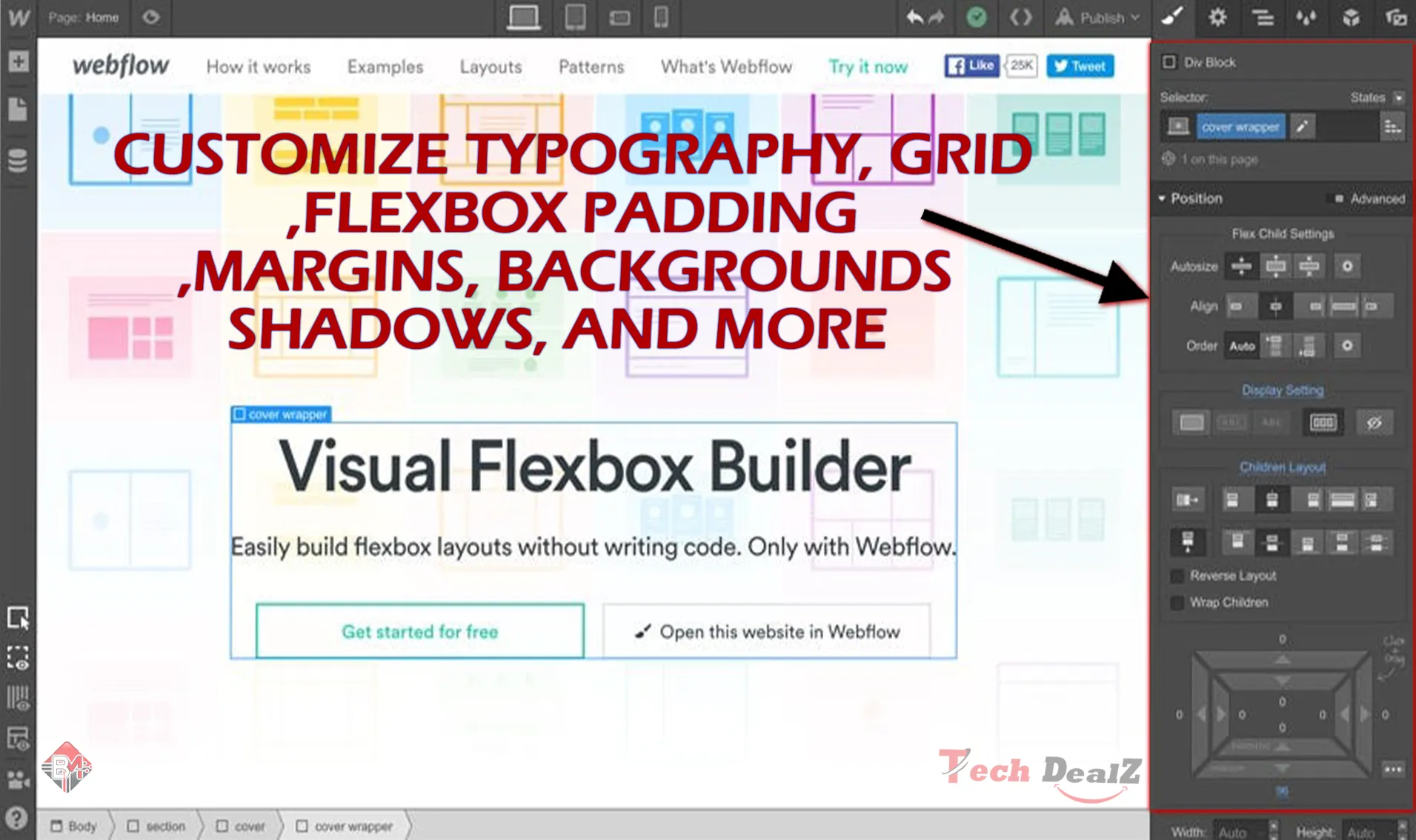
Task: Open the Pages panel in left sidebar
Action: click(18, 109)
